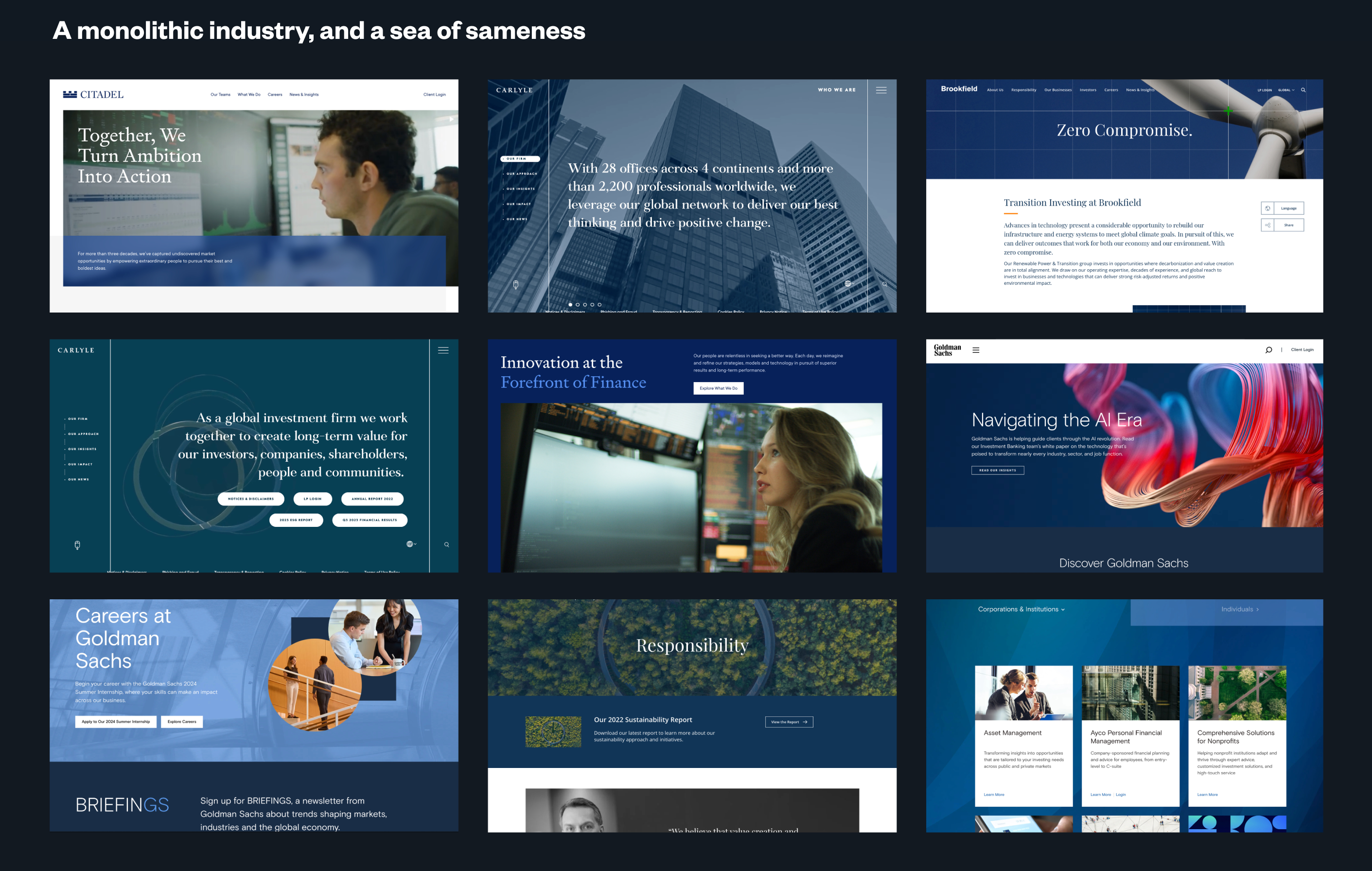Screen dimensions: 1372x871
Task: Open Brookfield's Investors nav item
Action: pyautogui.click(x=1087, y=90)
